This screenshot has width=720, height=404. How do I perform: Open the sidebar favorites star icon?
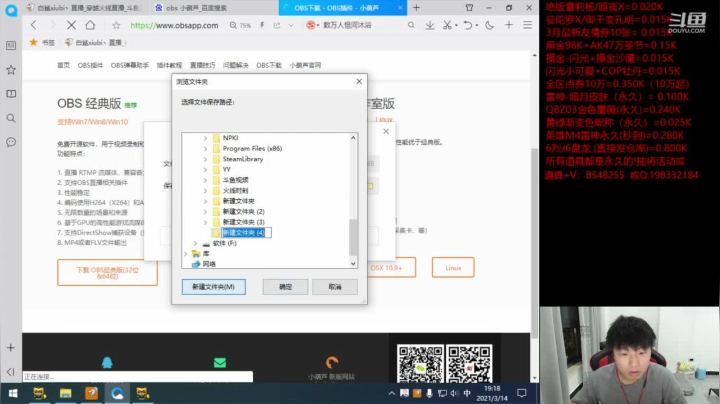[11, 70]
